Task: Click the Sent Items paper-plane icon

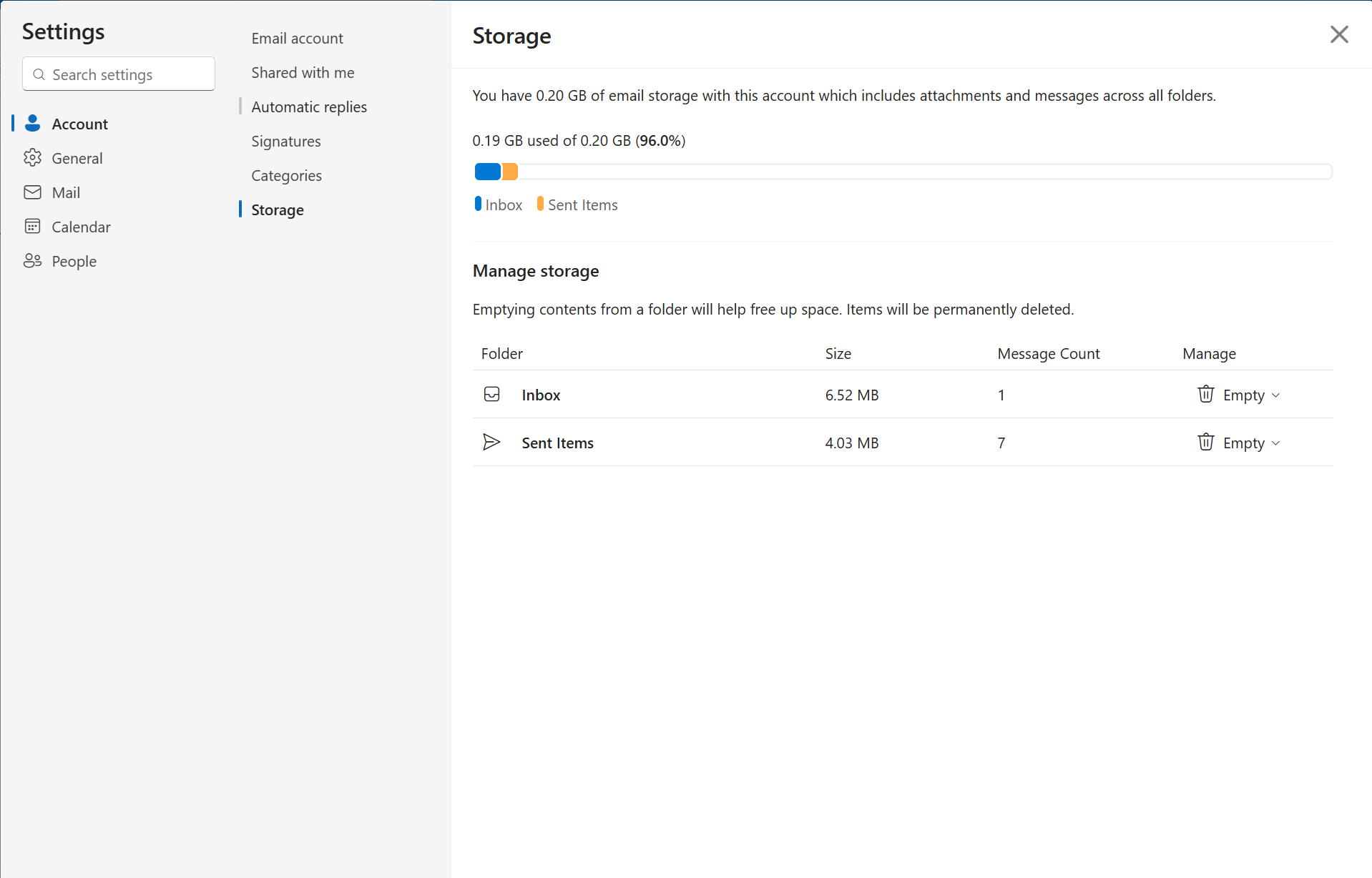Action: click(x=491, y=443)
